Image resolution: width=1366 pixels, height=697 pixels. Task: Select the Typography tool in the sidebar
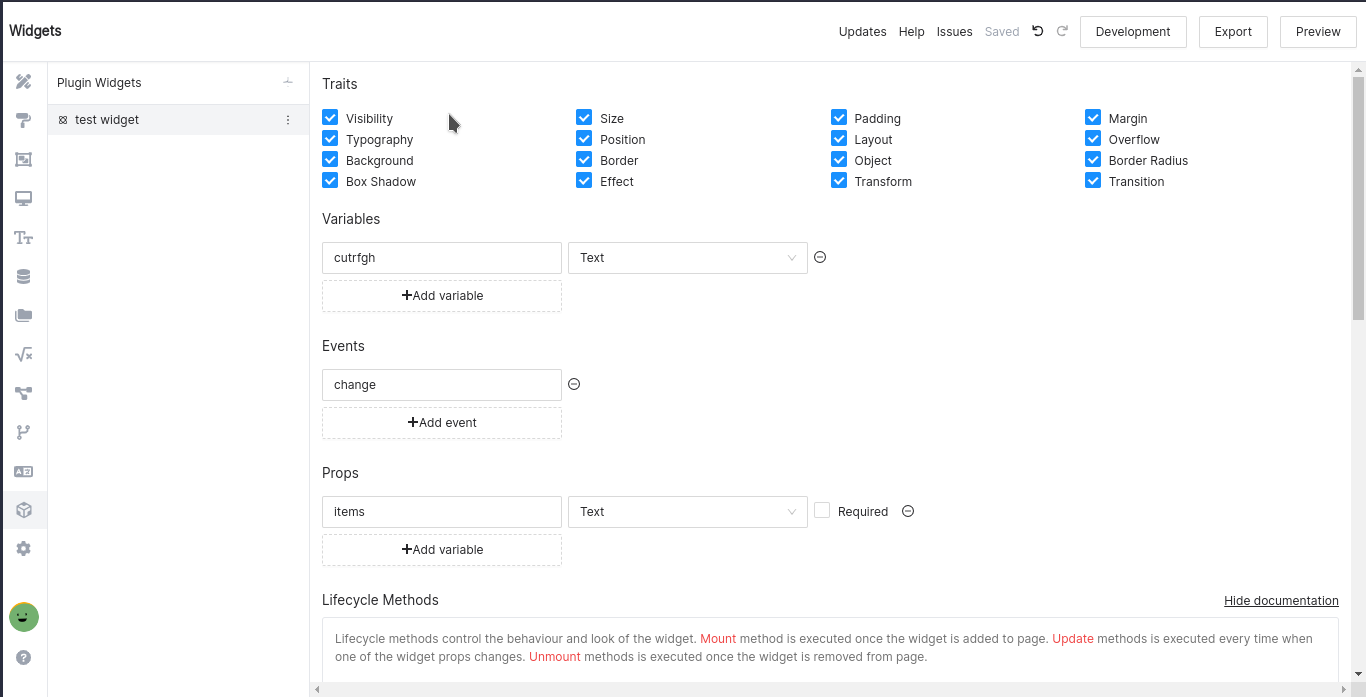[24, 237]
